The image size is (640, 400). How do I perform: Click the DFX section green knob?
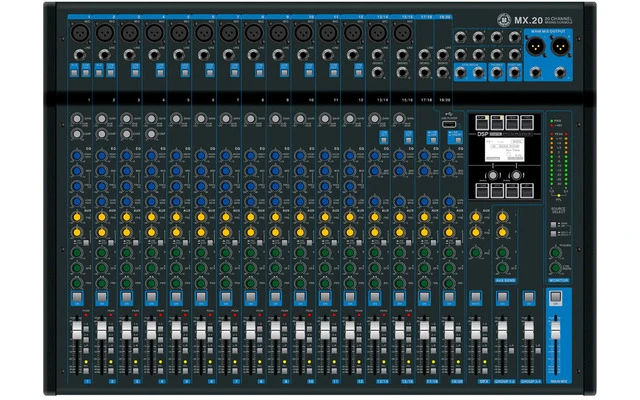click(x=476, y=253)
